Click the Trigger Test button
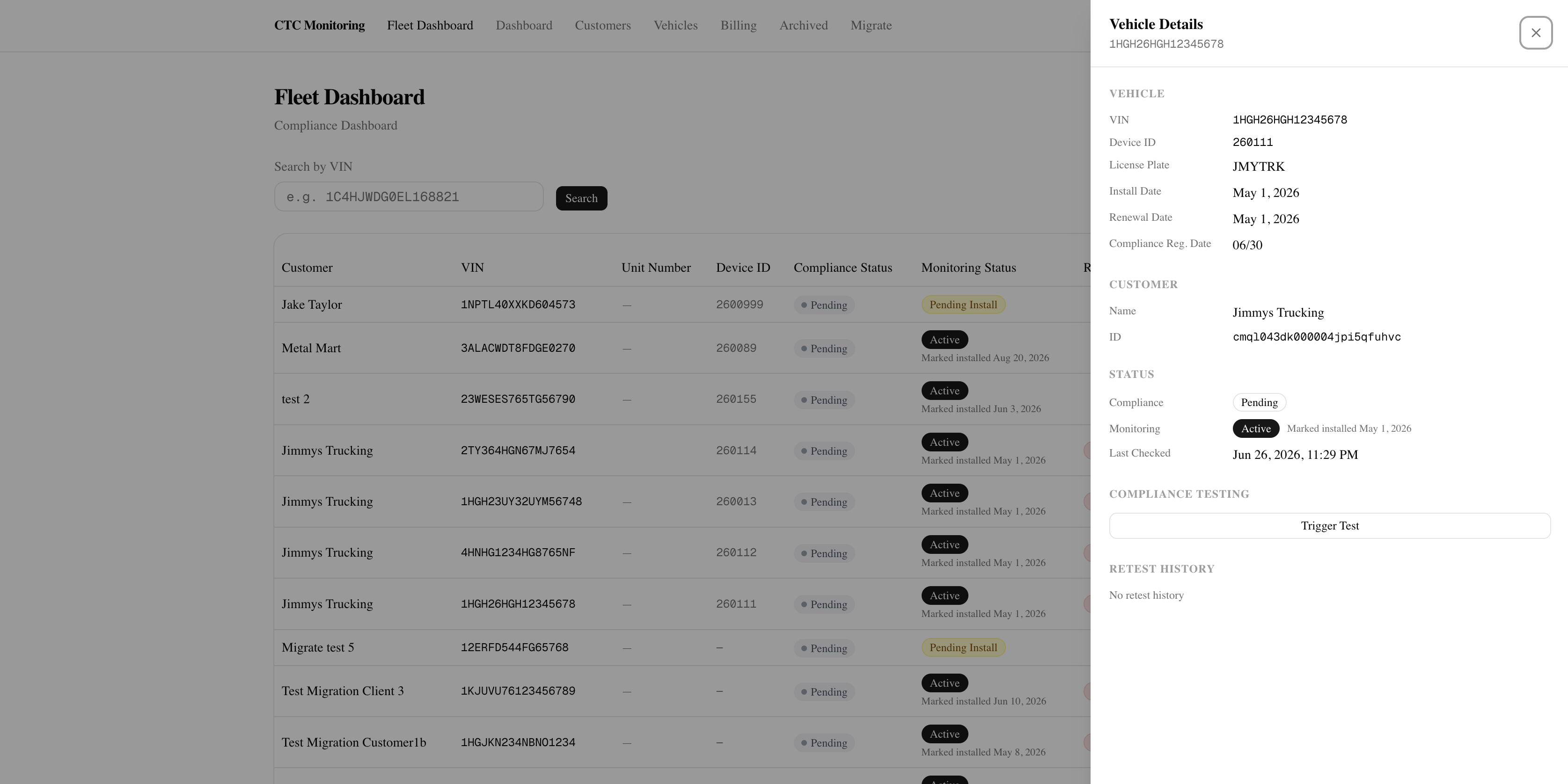Viewport: 1568px width, 784px height. click(1329, 525)
